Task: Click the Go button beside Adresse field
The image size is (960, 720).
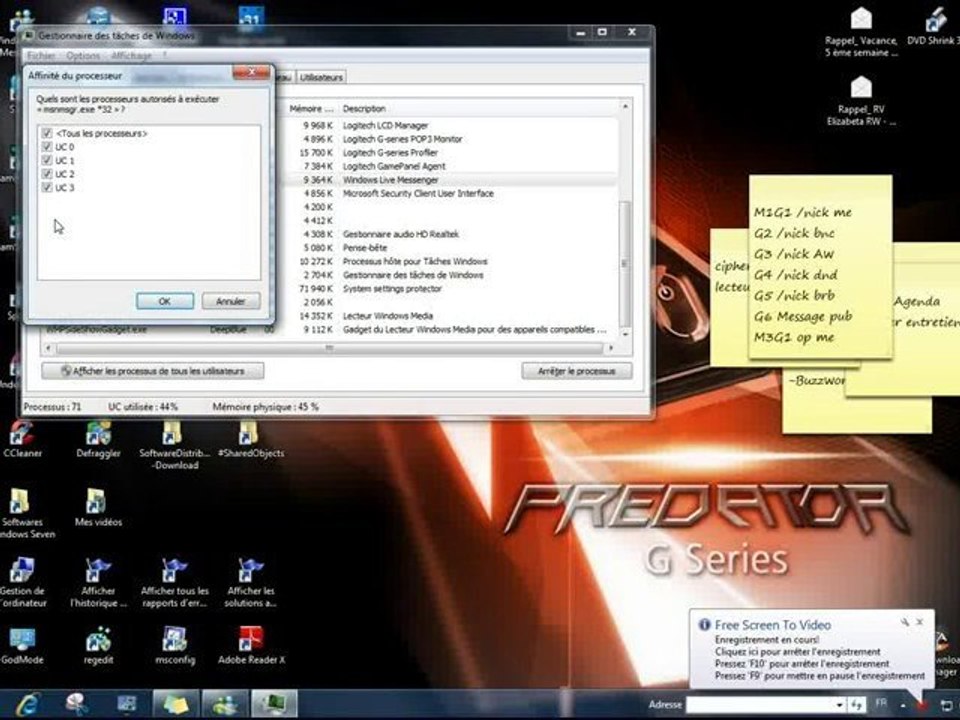Action: coord(856,705)
